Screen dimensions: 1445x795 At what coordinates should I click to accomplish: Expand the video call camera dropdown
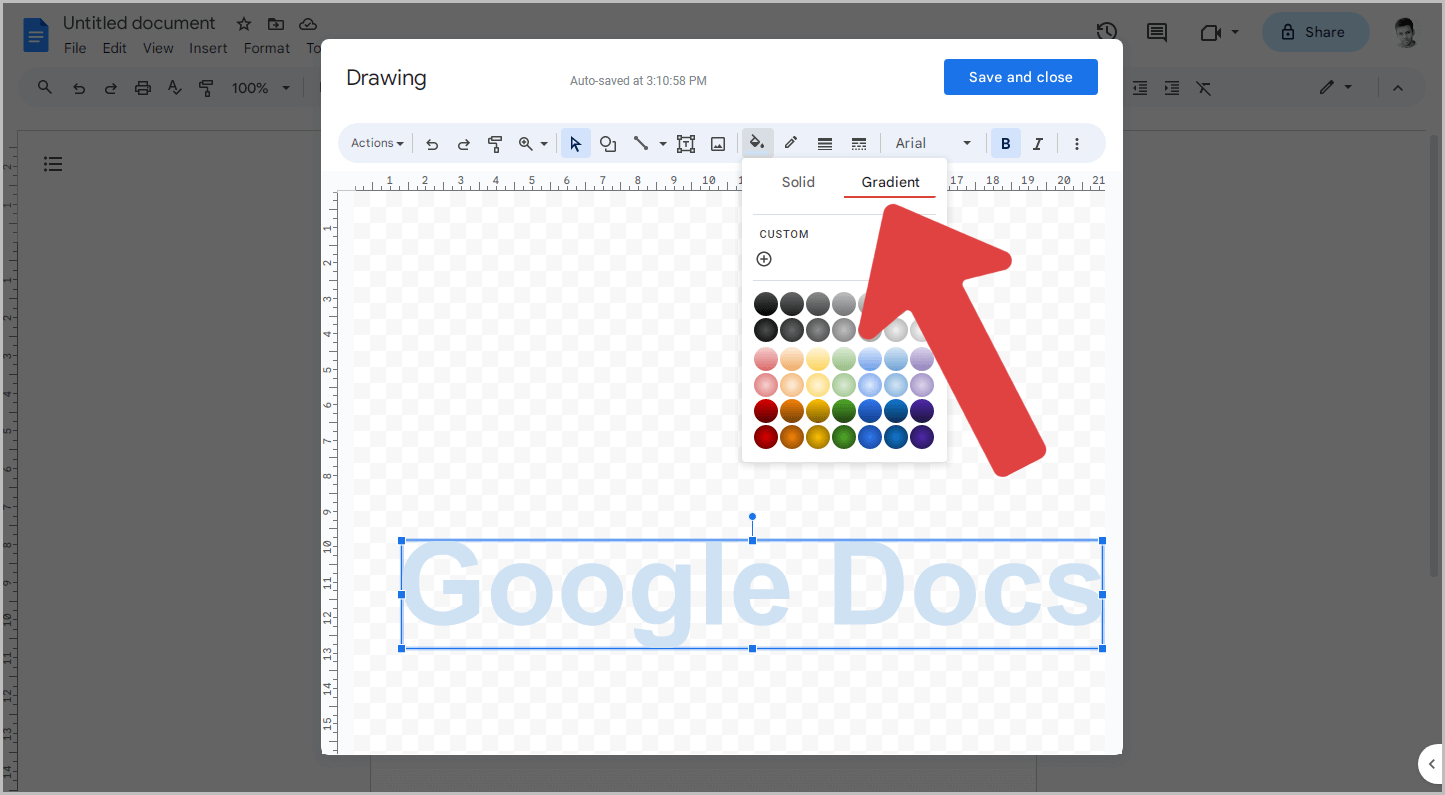pos(1235,32)
